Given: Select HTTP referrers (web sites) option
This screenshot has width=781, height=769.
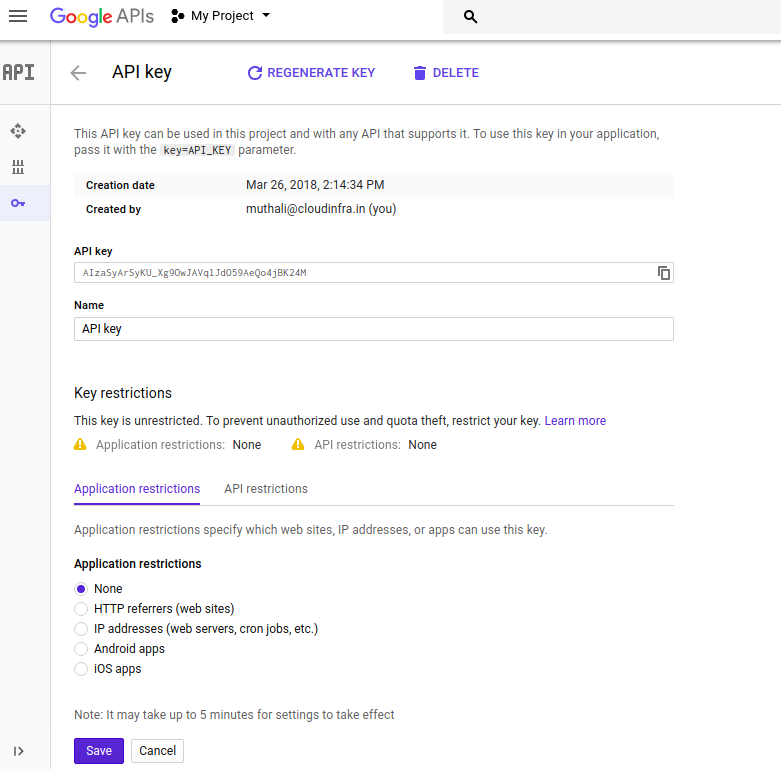Looking at the screenshot, I should pyautogui.click(x=81, y=609).
